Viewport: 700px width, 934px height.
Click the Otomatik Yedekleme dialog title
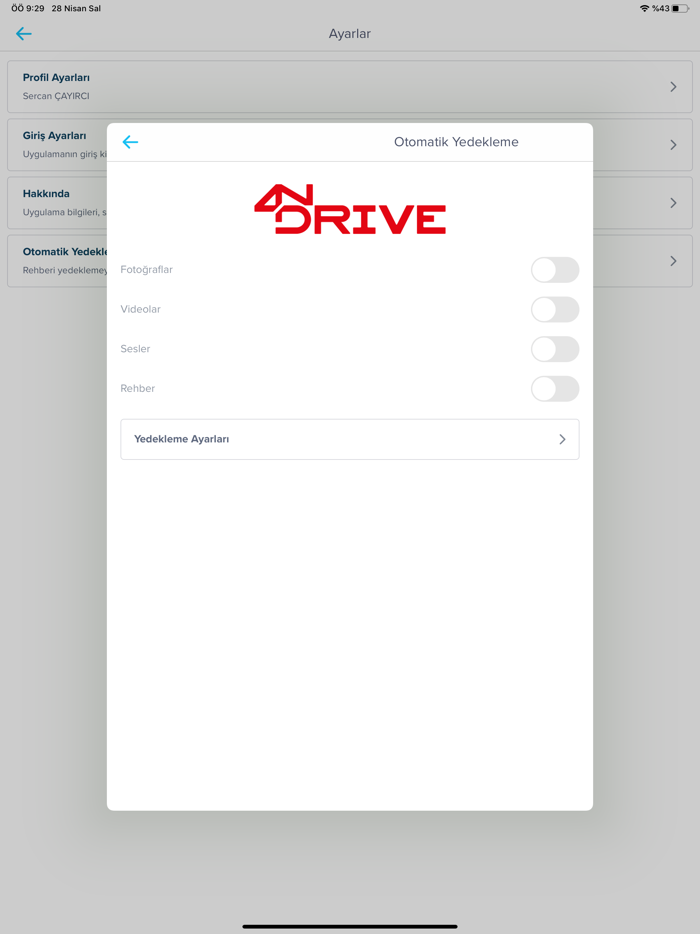click(456, 142)
